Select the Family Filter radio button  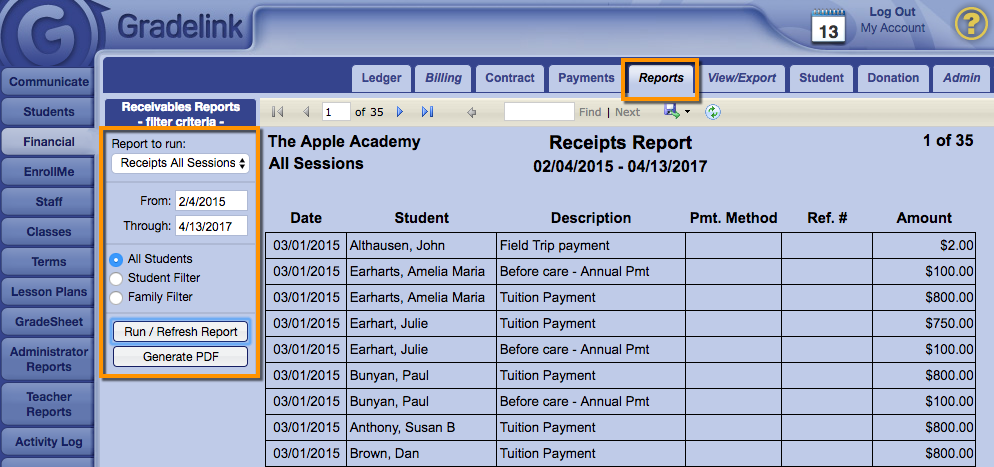click(117, 297)
